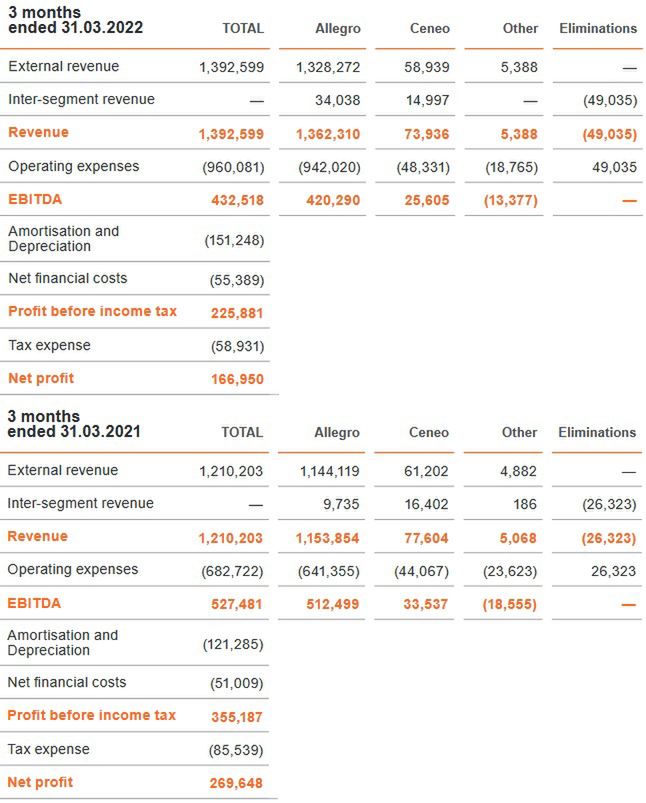The width and height of the screenshot is (646, 803).
Task: Select the Ceneo column header in the 2021 table
Action: (x=429, y=433)
